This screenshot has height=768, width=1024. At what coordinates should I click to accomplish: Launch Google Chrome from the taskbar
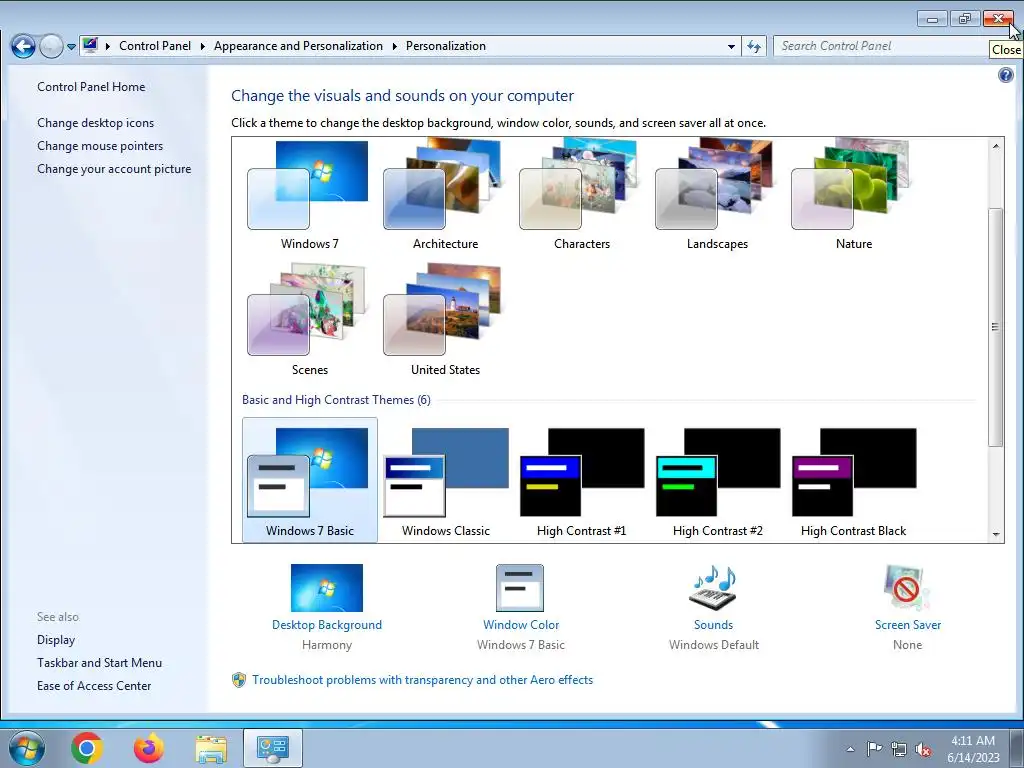point(87,748)
